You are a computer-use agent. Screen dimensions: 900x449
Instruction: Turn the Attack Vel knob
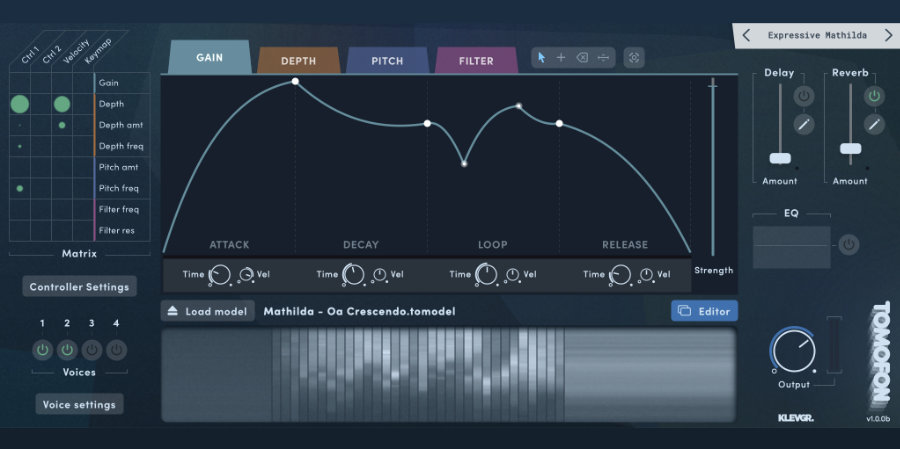[x=247, y=274]
